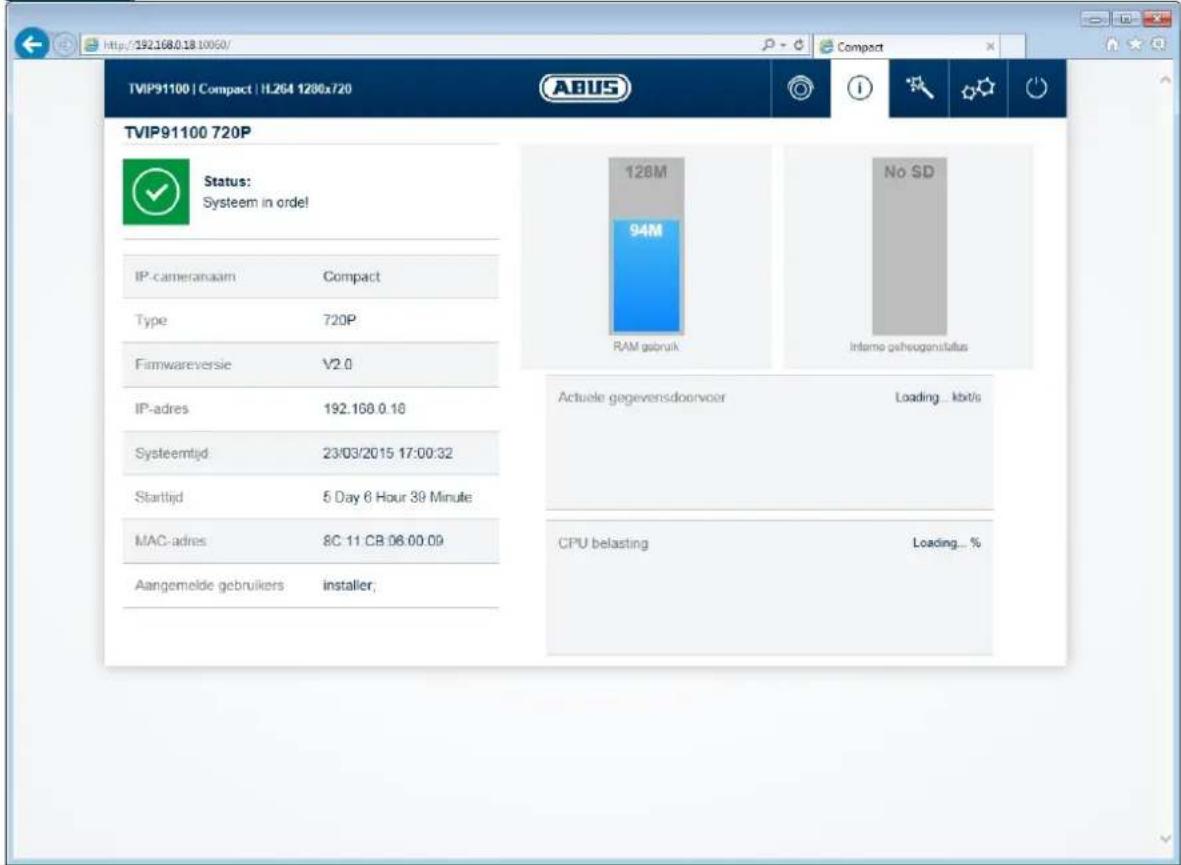The height and width of the screenshot is (865, 1181).
Task: Click the Firmwareversie label
Action: 183,365
